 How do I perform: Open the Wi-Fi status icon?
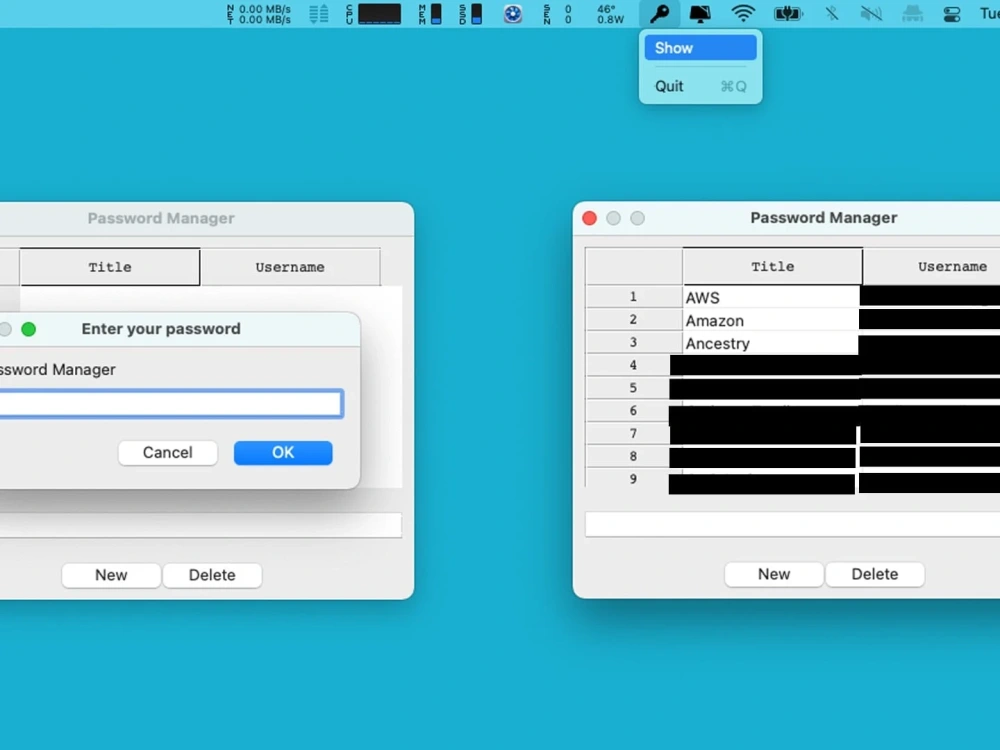click(743, 13)
